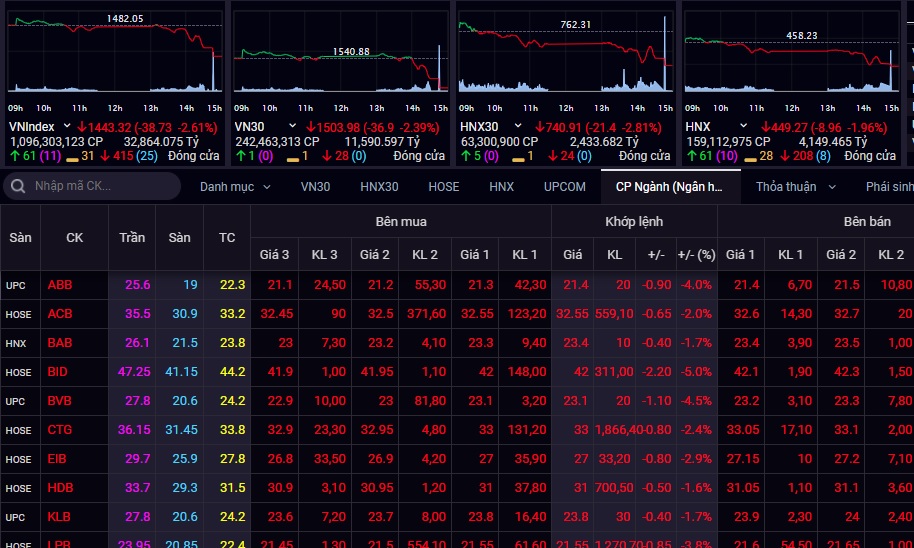The height and width of the screenshot is (548, 914).
Task: Select the ACB stock symbol
Action: (60, 314)
